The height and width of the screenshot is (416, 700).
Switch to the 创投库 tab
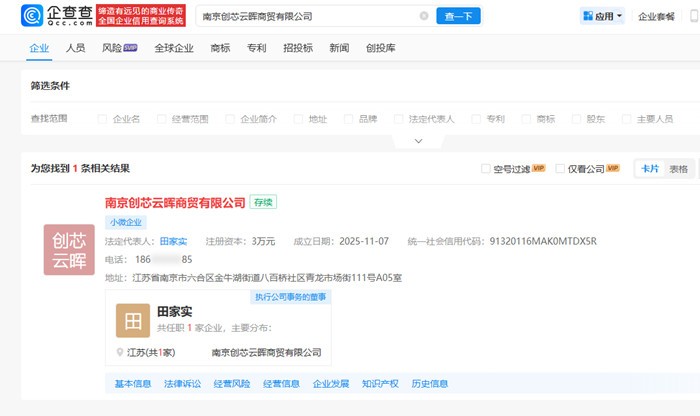pos(381,48)
